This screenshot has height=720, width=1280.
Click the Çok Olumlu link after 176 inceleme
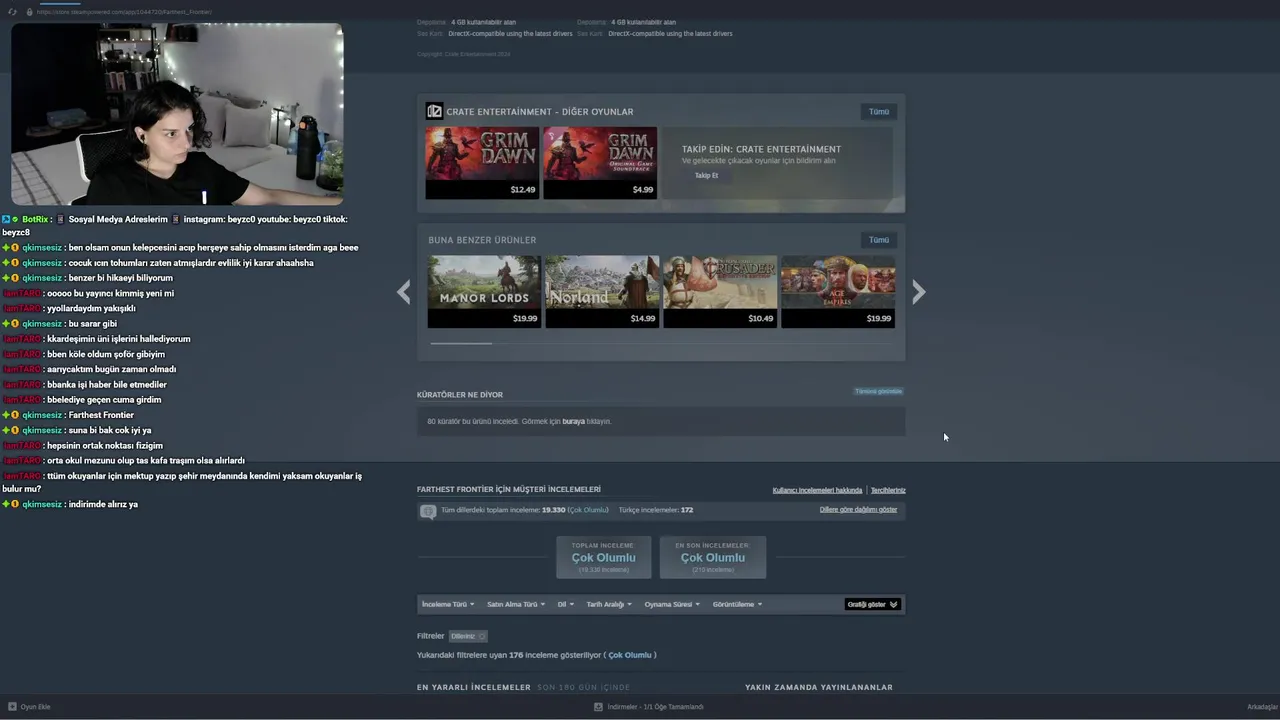tap(630, 655)
